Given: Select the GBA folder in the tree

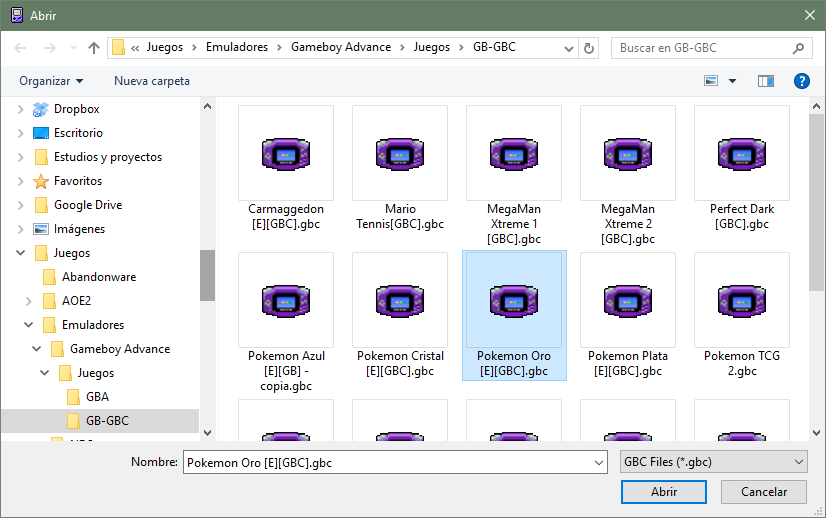Looking at the screenshot, I should tap(97, 397).
